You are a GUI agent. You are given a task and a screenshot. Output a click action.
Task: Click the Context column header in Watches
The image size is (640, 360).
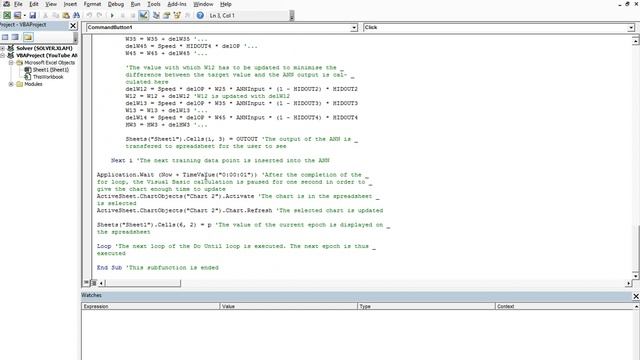pyautogui.click(x=564, y=306)
